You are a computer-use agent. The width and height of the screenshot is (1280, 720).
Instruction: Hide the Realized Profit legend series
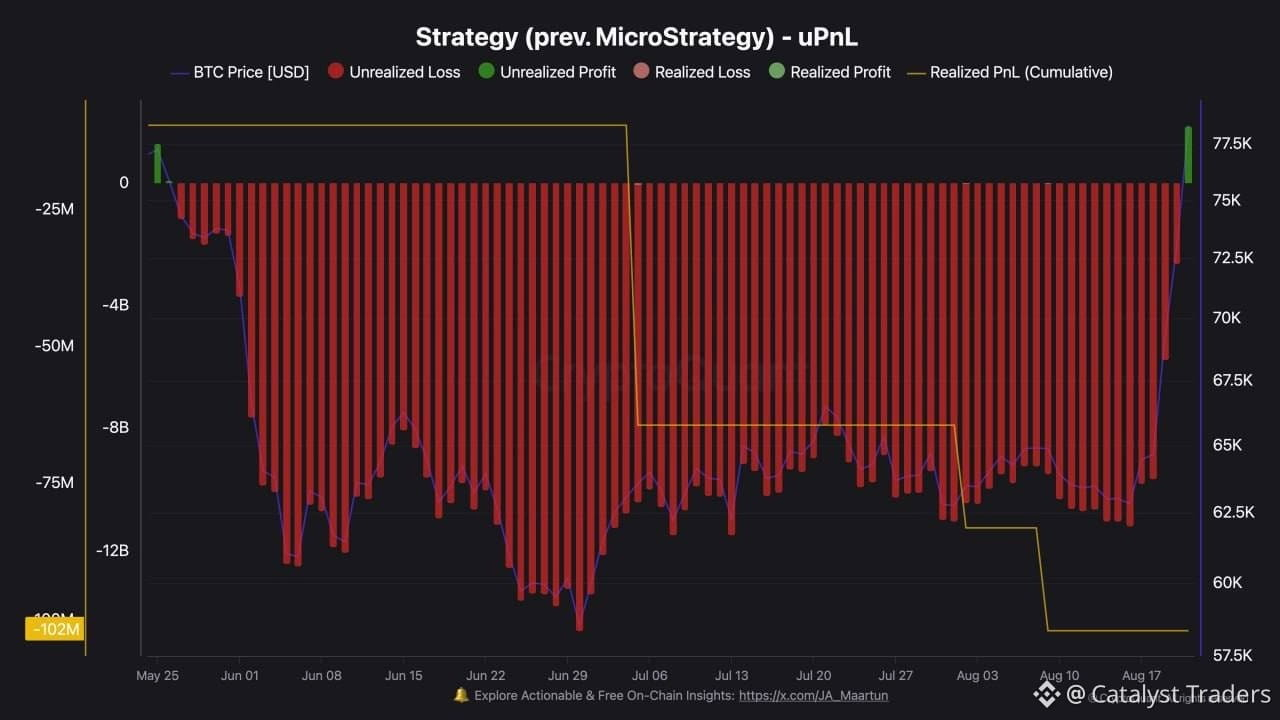(829, 72)
